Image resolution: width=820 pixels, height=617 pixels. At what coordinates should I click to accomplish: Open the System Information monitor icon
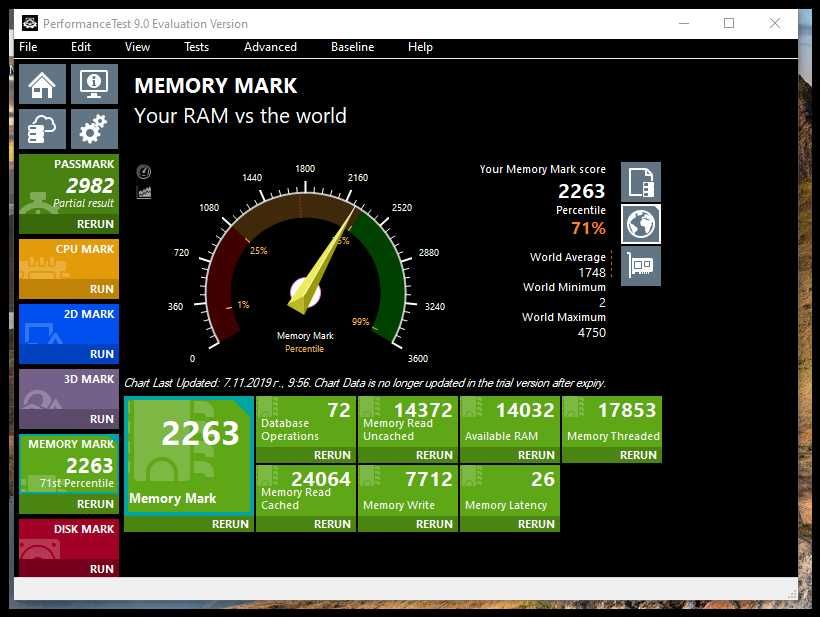pos(94,84)
